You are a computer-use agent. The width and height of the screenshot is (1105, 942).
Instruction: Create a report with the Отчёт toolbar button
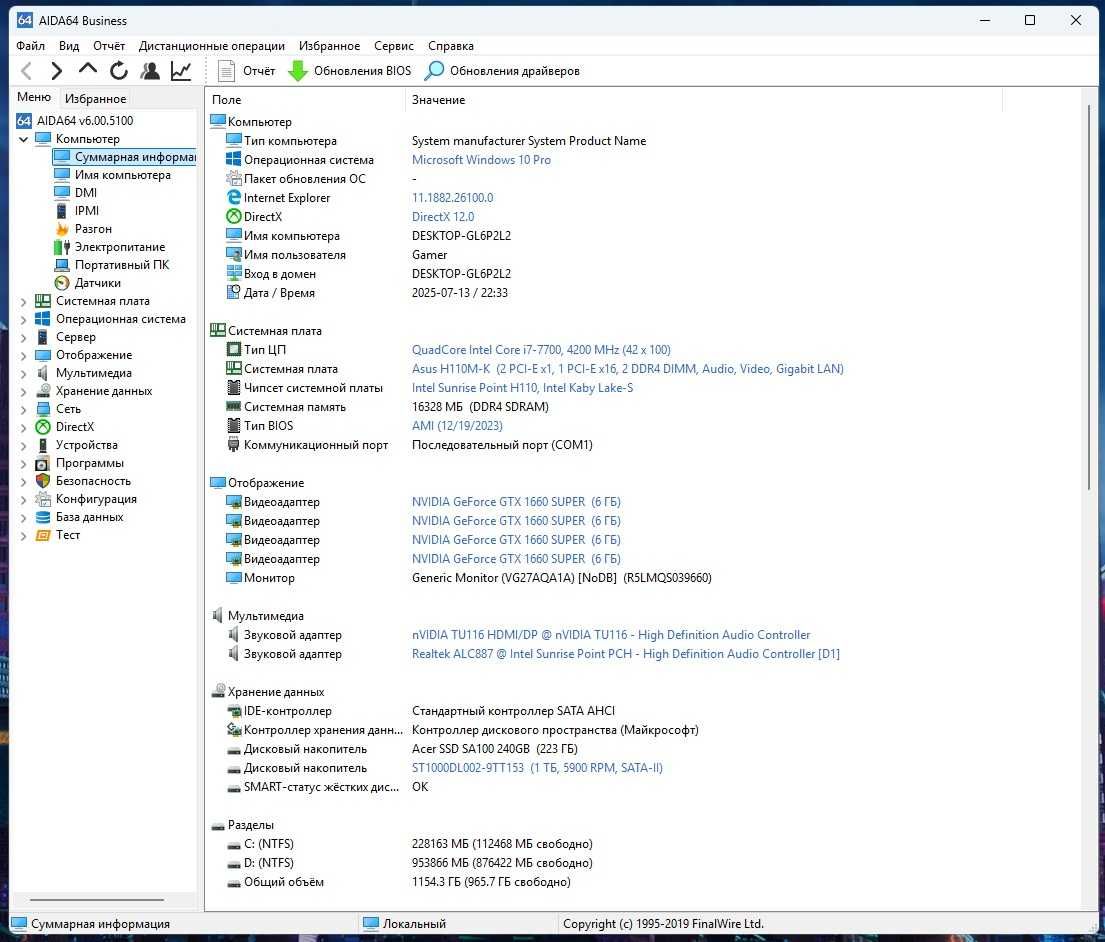coord(246,70)
